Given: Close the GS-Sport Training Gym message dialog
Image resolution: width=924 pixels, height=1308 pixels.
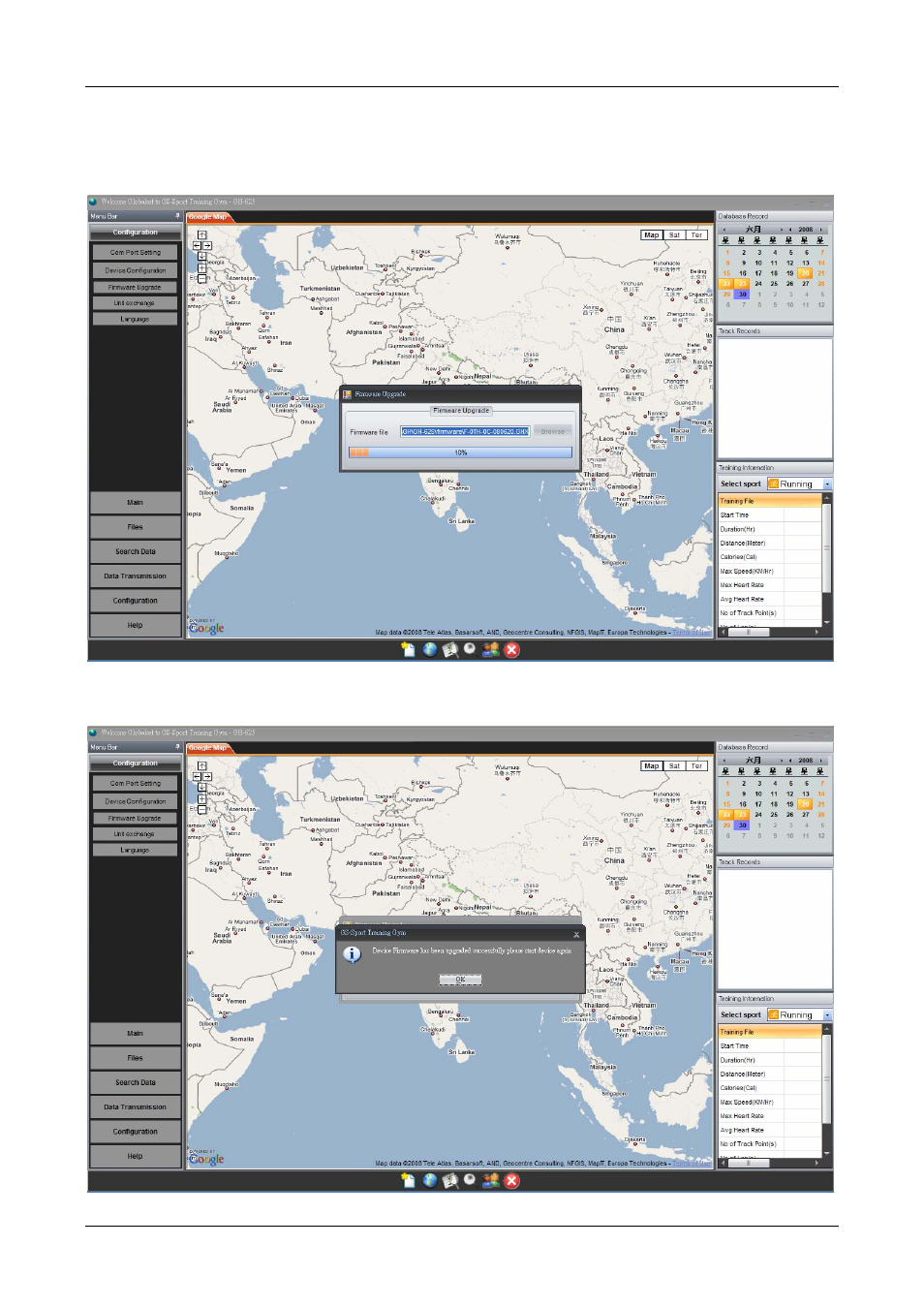Looking at the screenshot, I should (576, 934).
